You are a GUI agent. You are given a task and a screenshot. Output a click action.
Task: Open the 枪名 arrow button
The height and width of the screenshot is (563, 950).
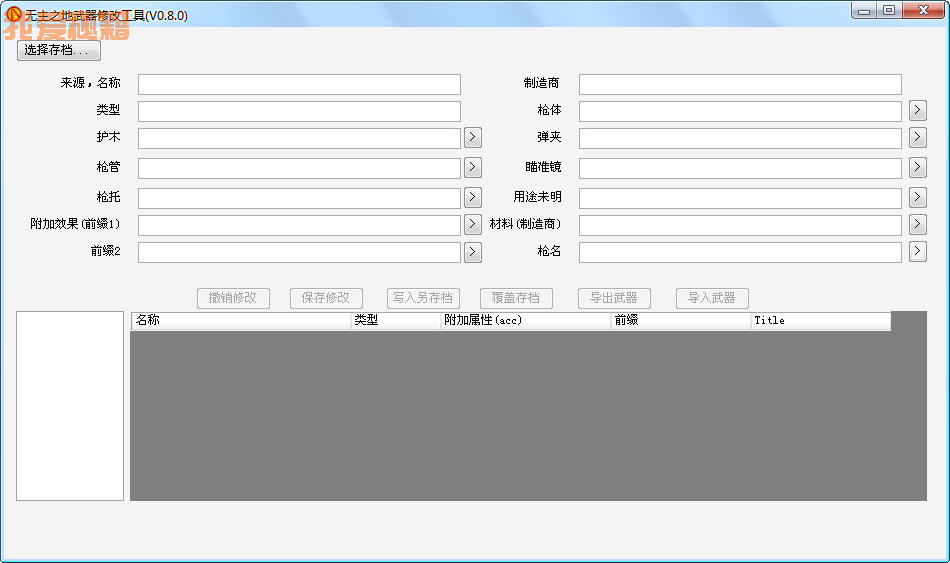[x=918, y=252]
